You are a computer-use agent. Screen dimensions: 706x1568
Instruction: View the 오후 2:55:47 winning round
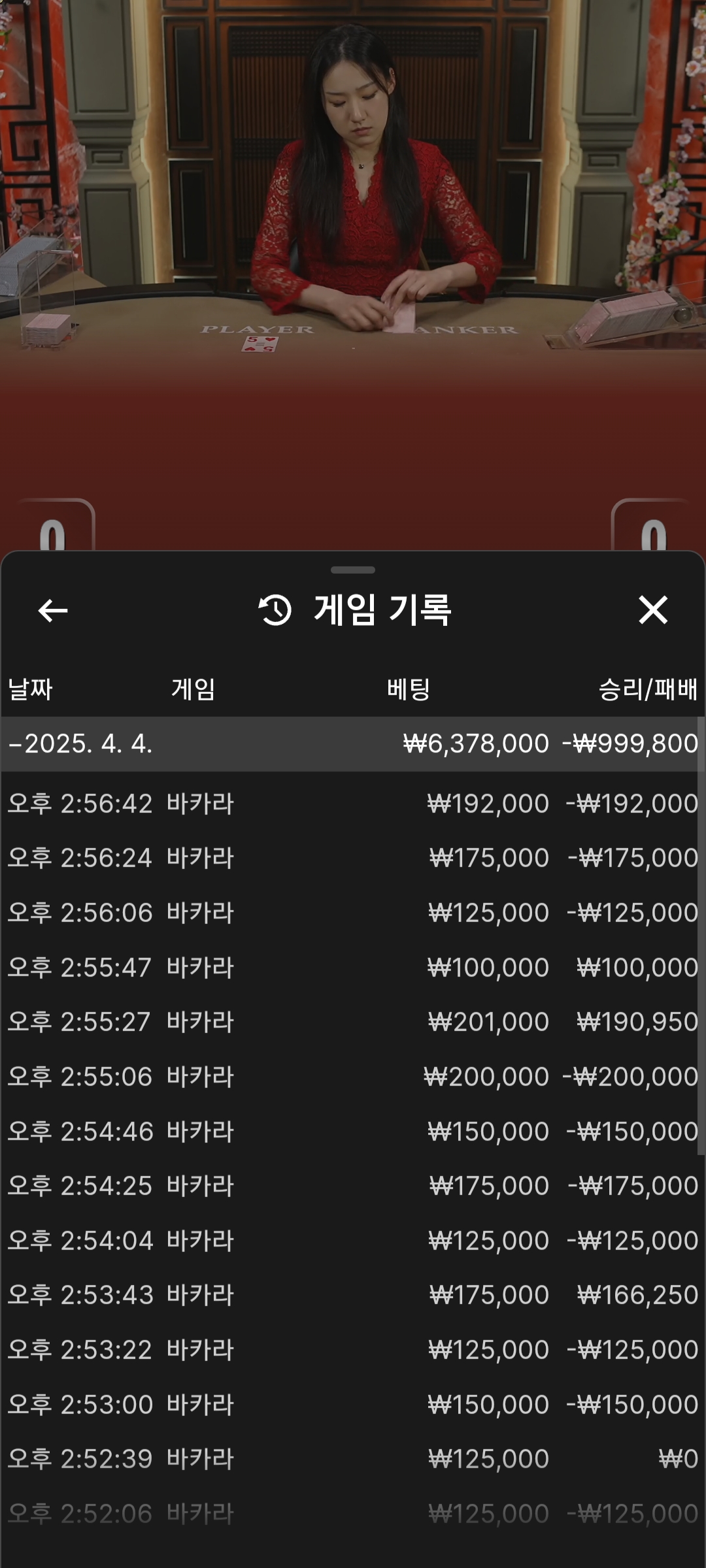pyautogui.click(x=353, y=968)
